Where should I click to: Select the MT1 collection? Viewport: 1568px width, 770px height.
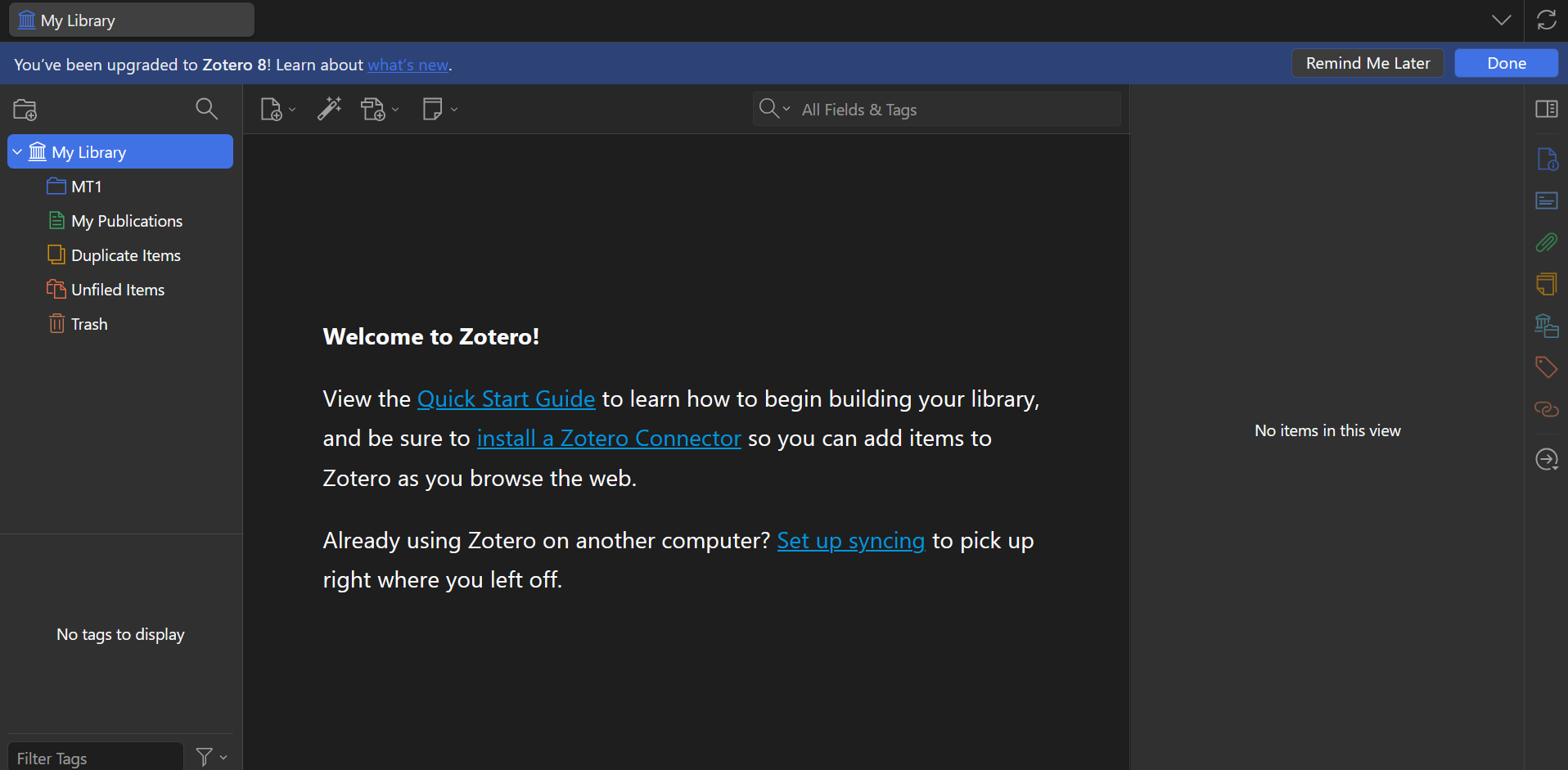click(x=120, y=187)
